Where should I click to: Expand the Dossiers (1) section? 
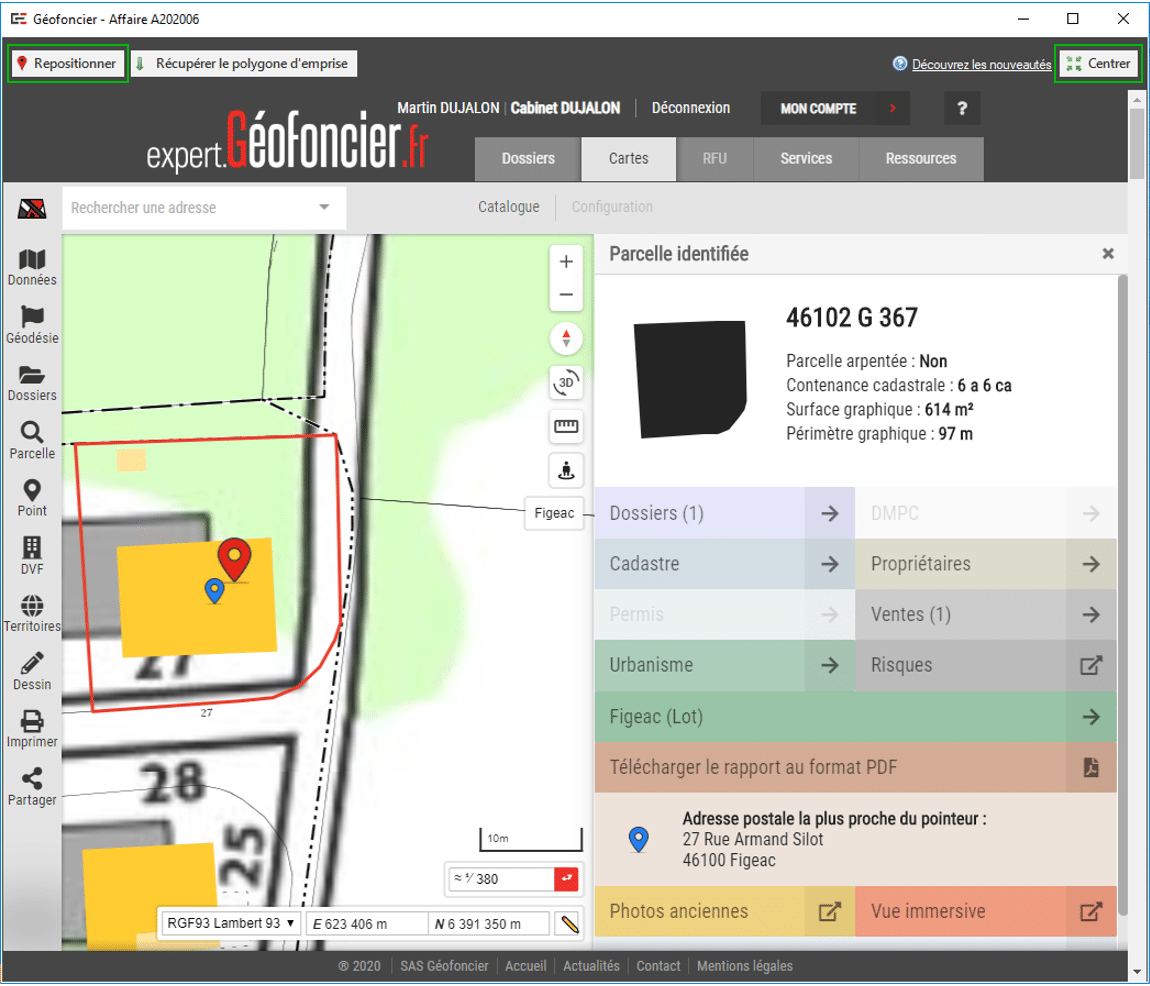click(x=829, y=513)
